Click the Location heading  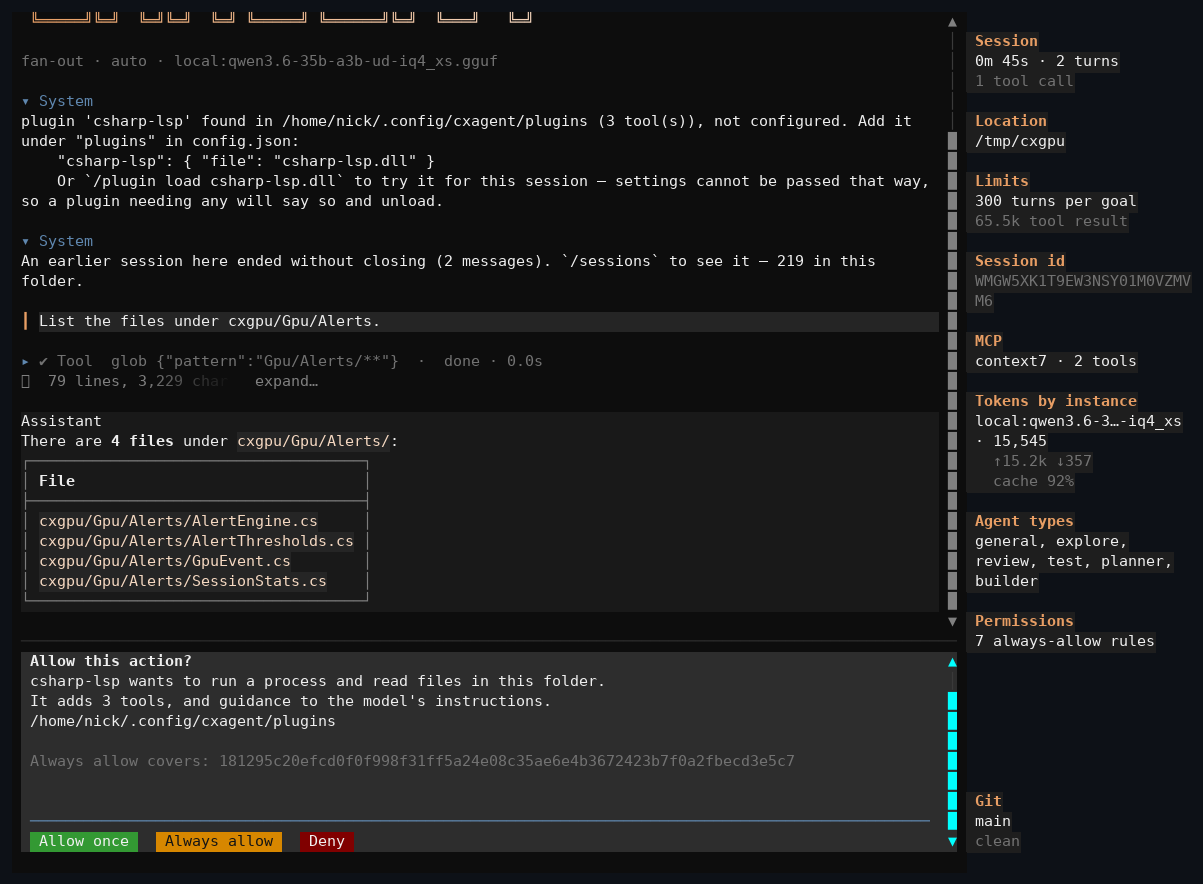click(1011, 121)
